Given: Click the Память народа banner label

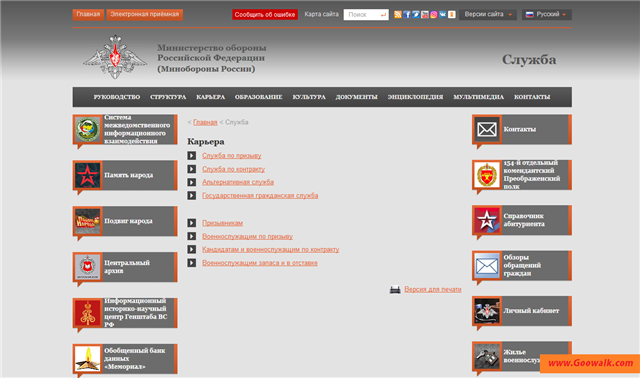Looking at the screenshot, I should point(129,175).
